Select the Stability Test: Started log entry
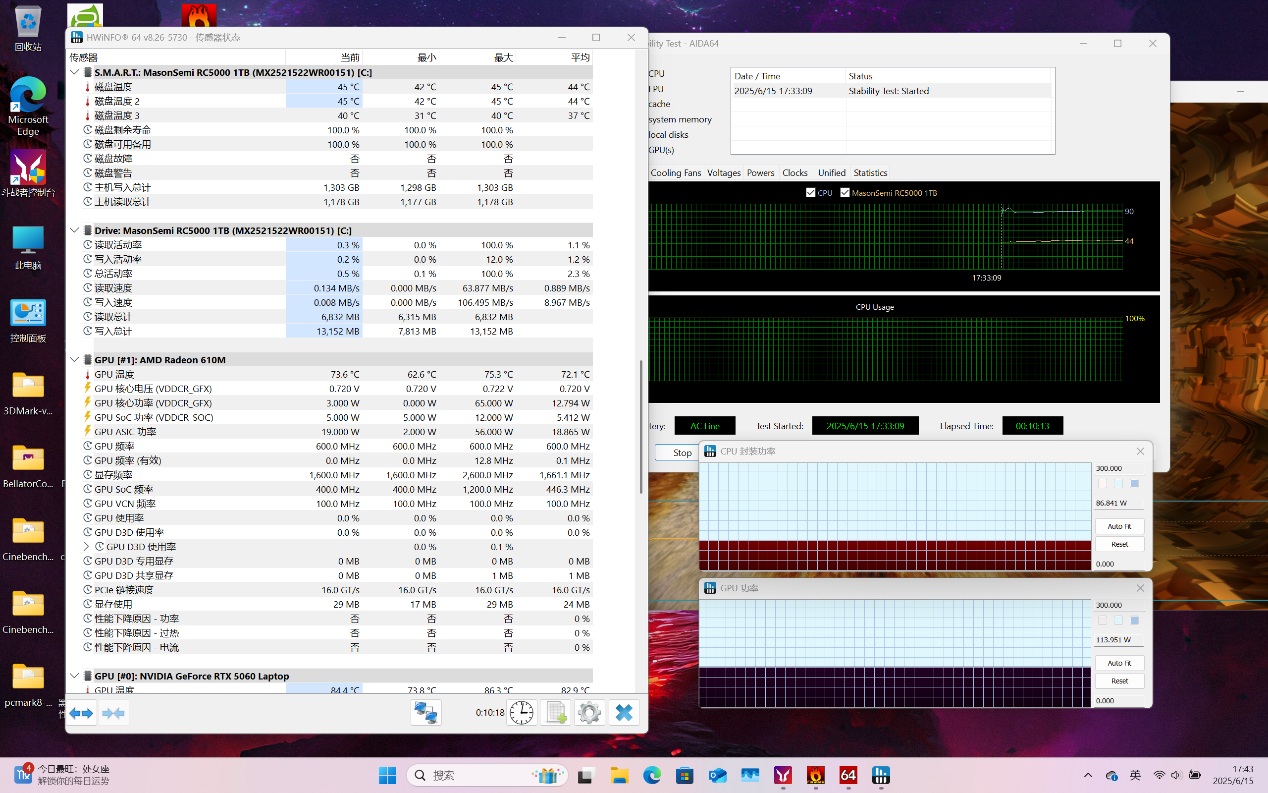1268x793 pixels. [x=892, y=91]
